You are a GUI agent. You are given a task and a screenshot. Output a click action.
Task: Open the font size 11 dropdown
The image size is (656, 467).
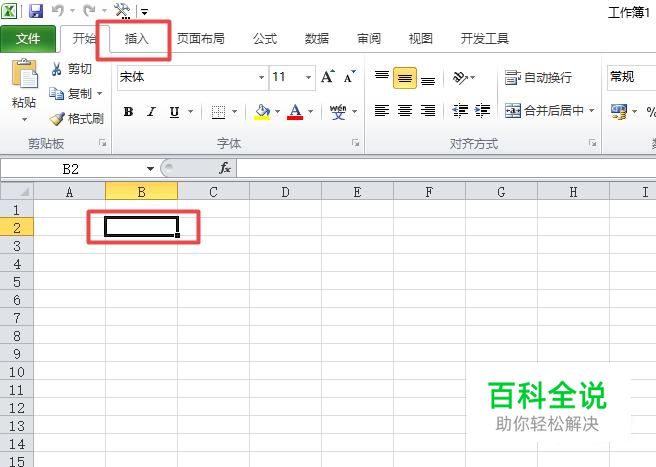pyautogui.click(x=308, y=77)
